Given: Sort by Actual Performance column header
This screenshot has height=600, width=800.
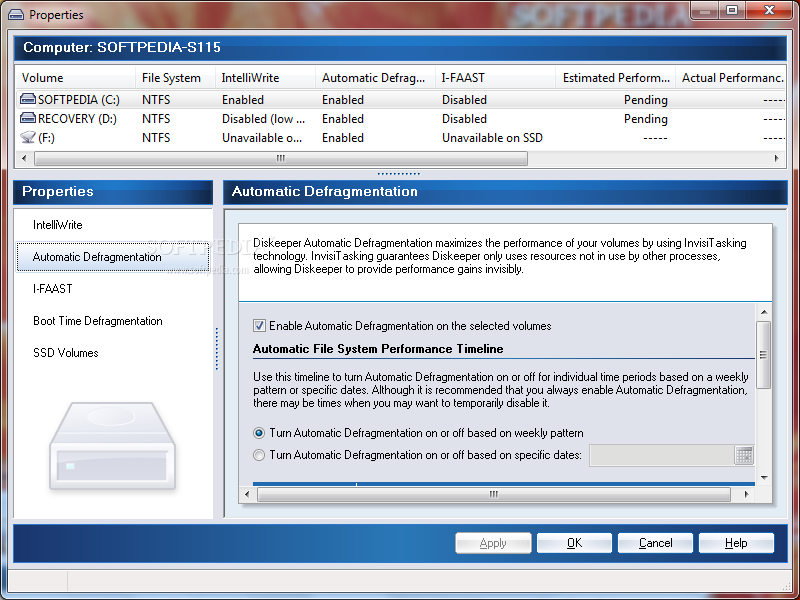Looking at the screenshot, I should coord(731,78).
